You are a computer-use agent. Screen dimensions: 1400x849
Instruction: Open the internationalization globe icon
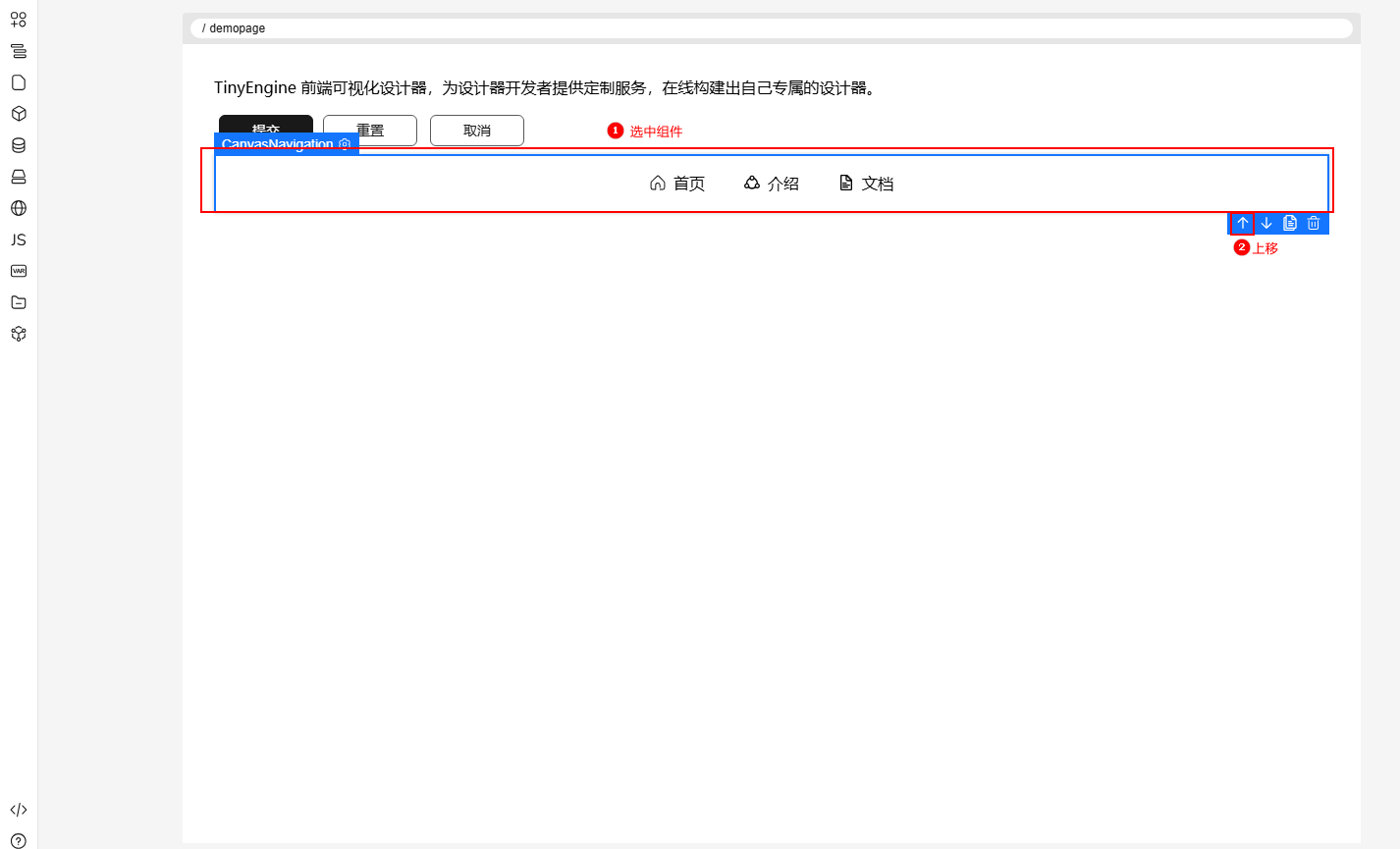pos(19,208)
